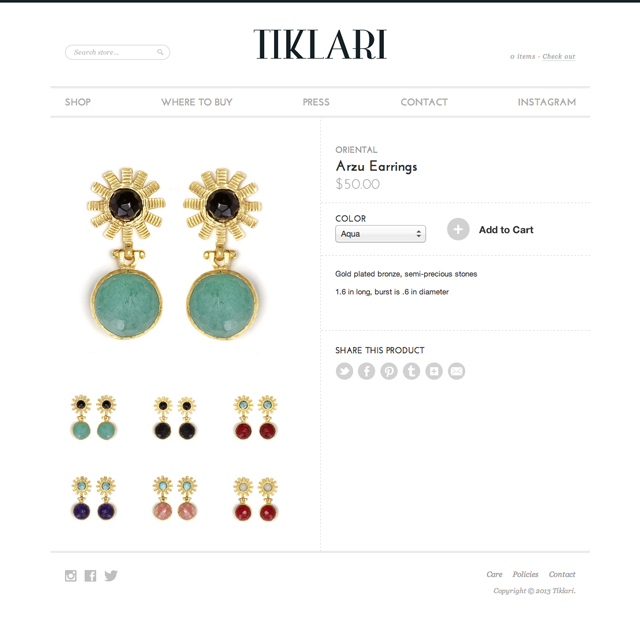Open the SHOP menu item
The height and width of the screenshot is (642, 640).
78,102
